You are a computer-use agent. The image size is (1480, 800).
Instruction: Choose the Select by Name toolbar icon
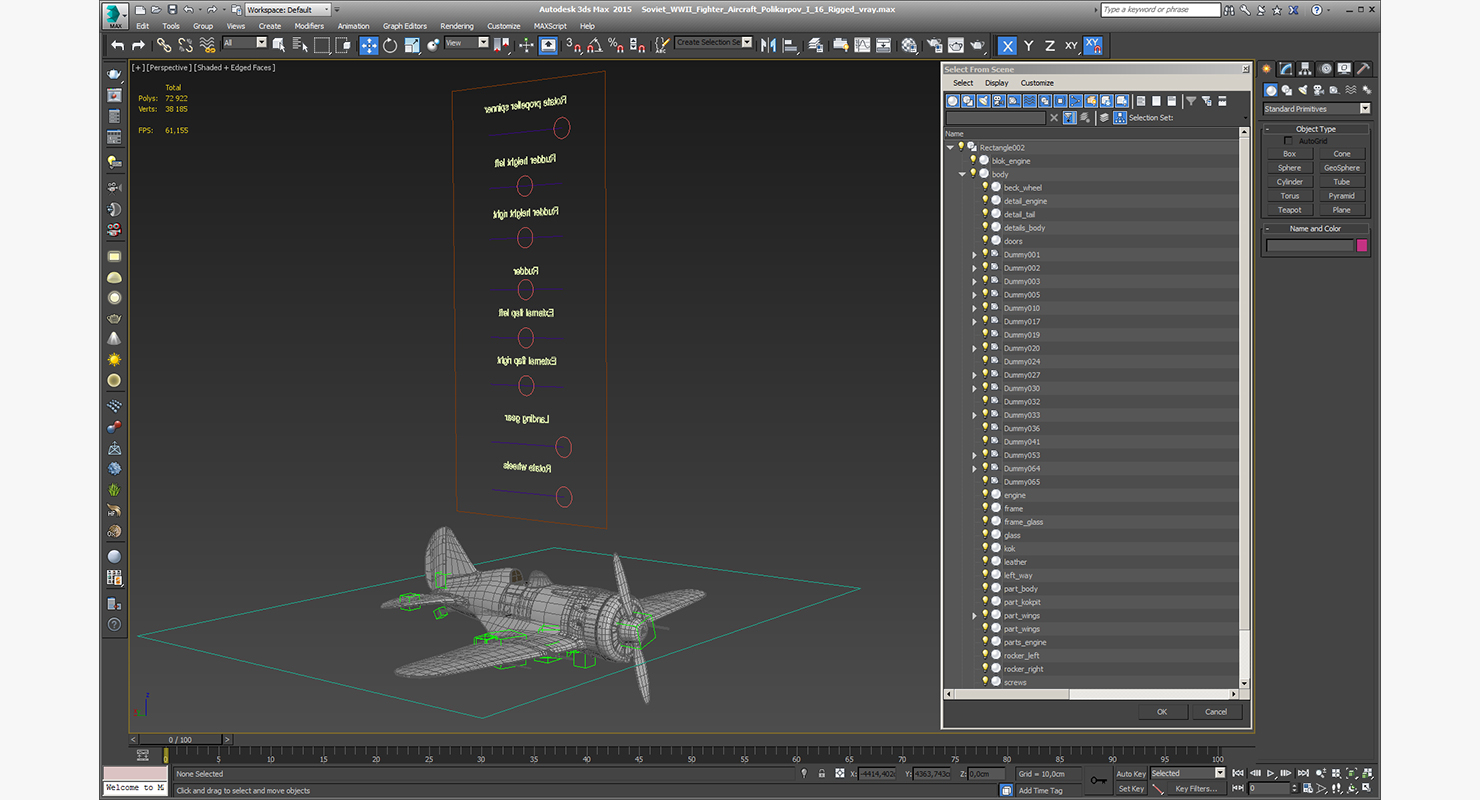coord(300,45)
